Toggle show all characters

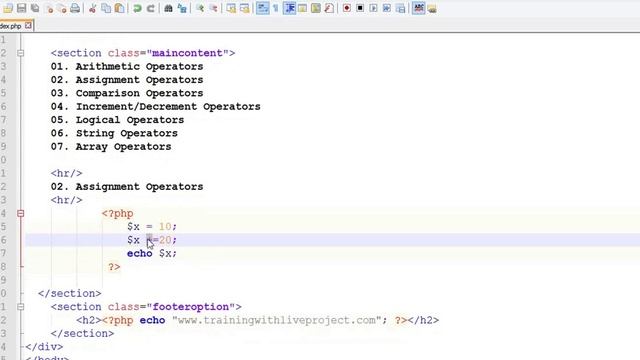point(276,8)
